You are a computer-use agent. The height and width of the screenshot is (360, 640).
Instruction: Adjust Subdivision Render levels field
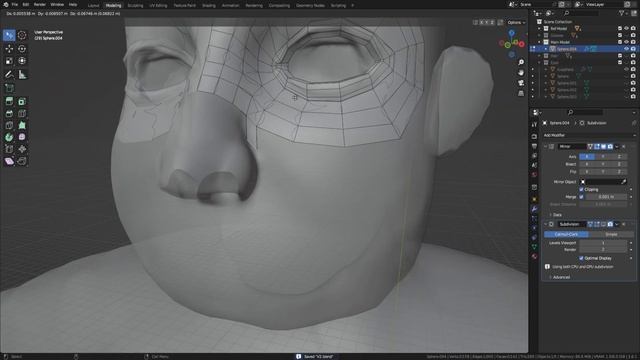pos(603,249)
